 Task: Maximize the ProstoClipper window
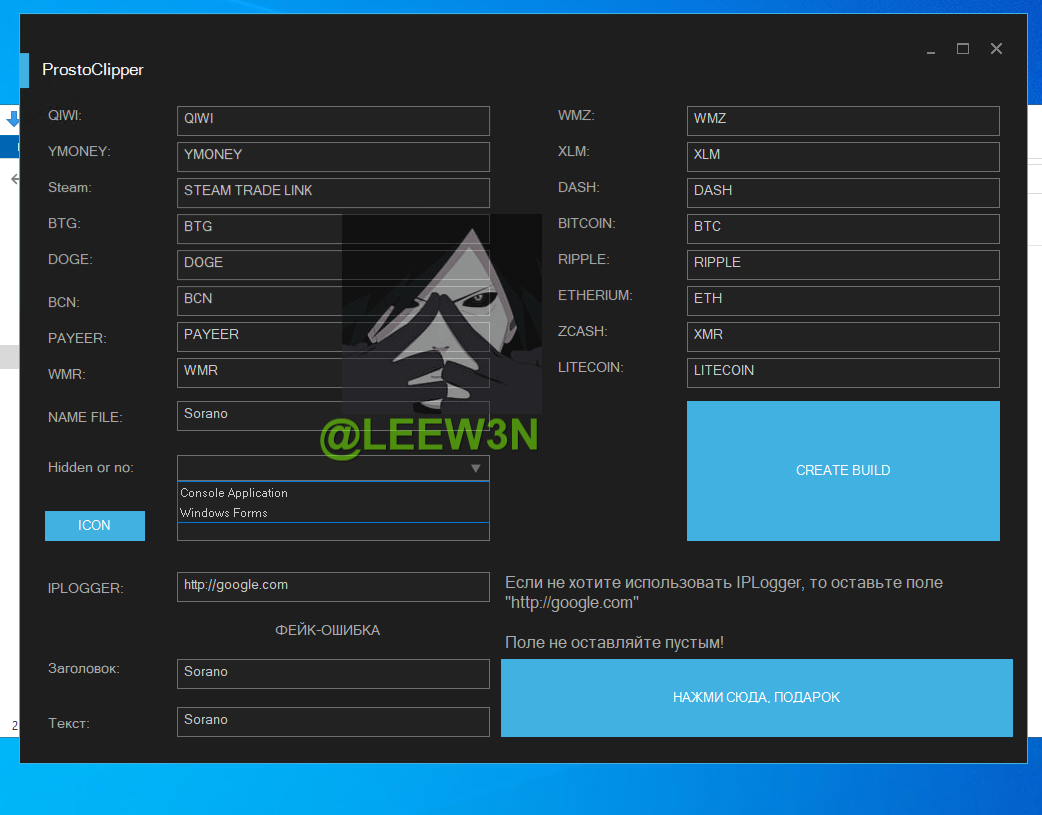(x=963, y=49)
